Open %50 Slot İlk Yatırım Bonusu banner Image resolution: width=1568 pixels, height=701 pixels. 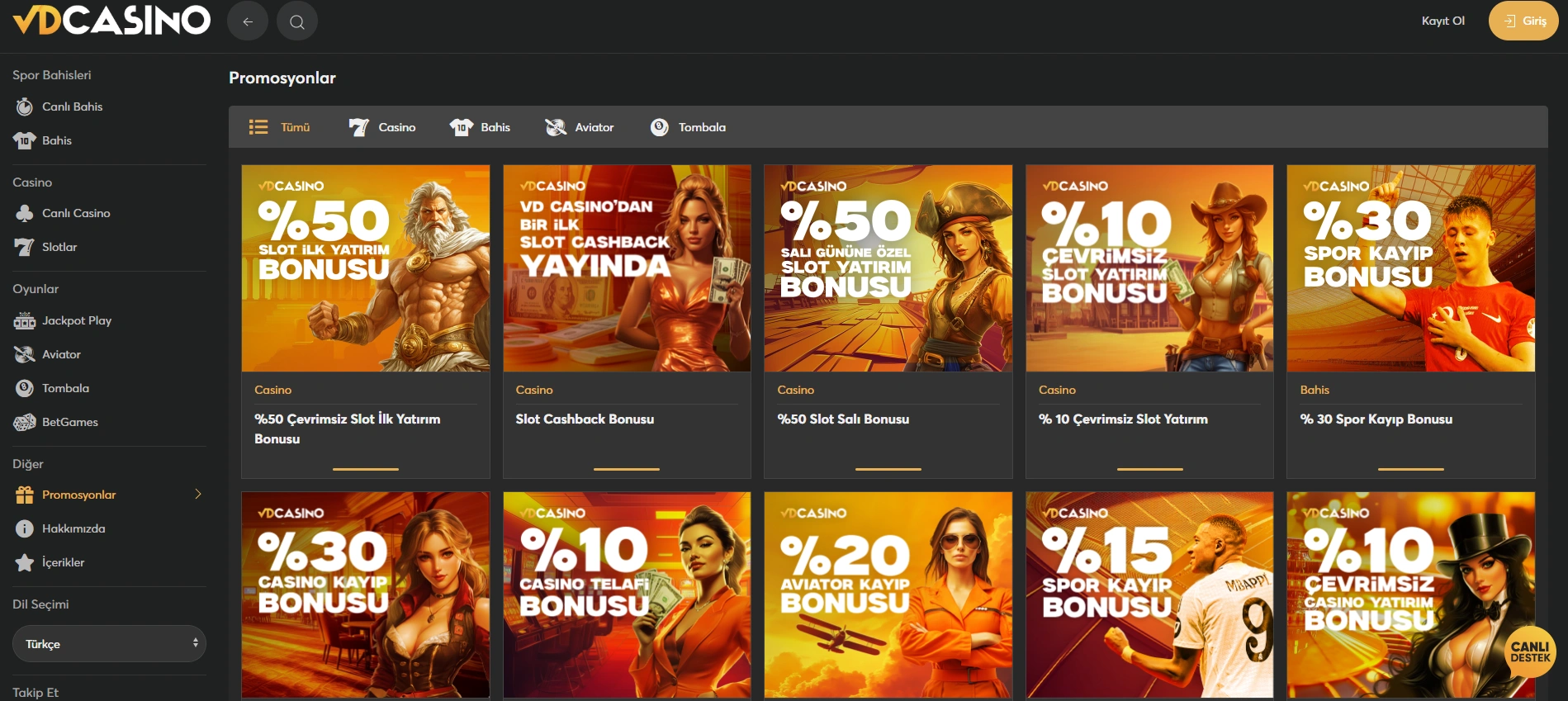[x=366, y=268]
